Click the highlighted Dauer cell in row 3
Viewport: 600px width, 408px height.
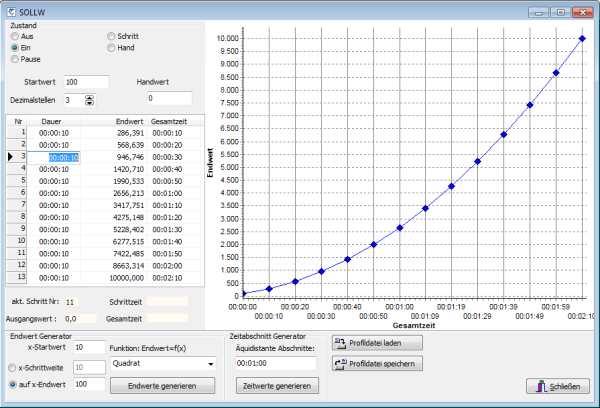coord(54,157)
